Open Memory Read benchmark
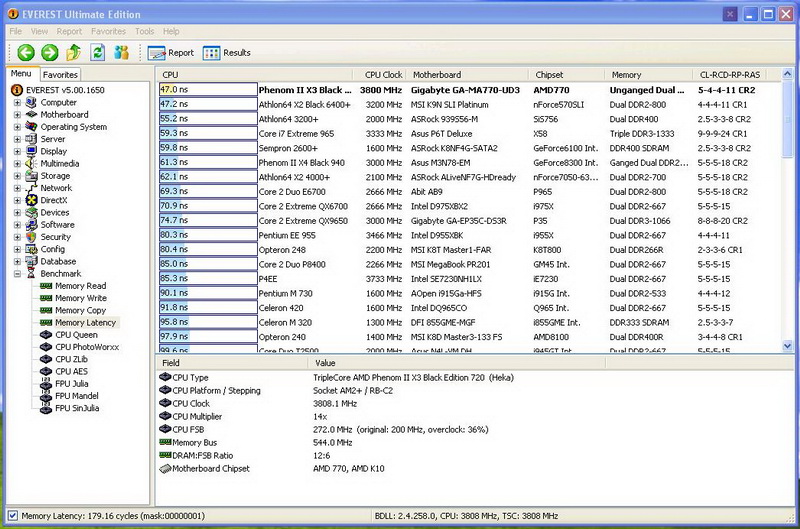The height and width of the screenshot is (529, 800). (81, 286)
